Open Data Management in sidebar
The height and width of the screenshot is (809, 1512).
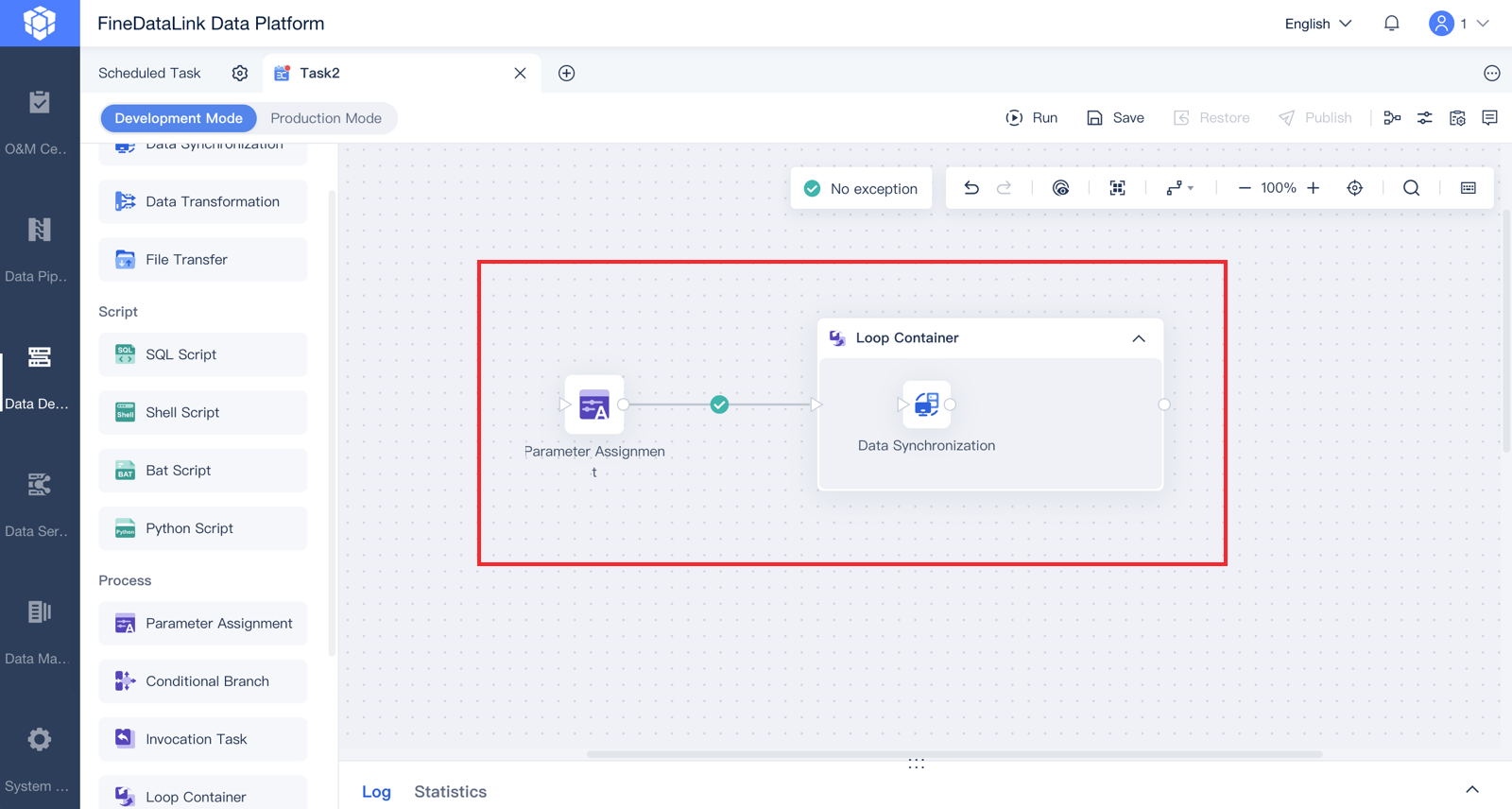pos(40,632)
